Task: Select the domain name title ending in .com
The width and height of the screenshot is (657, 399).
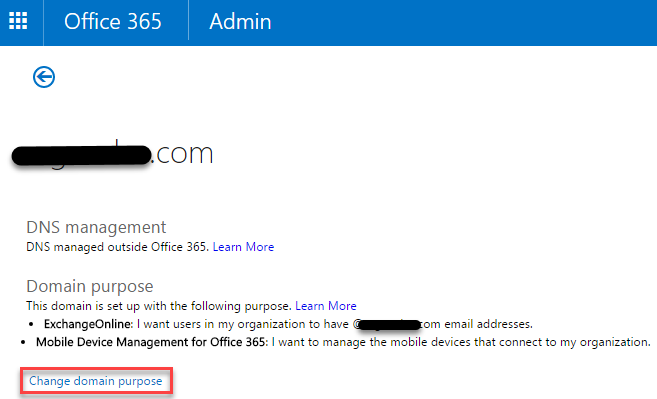Action: (112, 154)
